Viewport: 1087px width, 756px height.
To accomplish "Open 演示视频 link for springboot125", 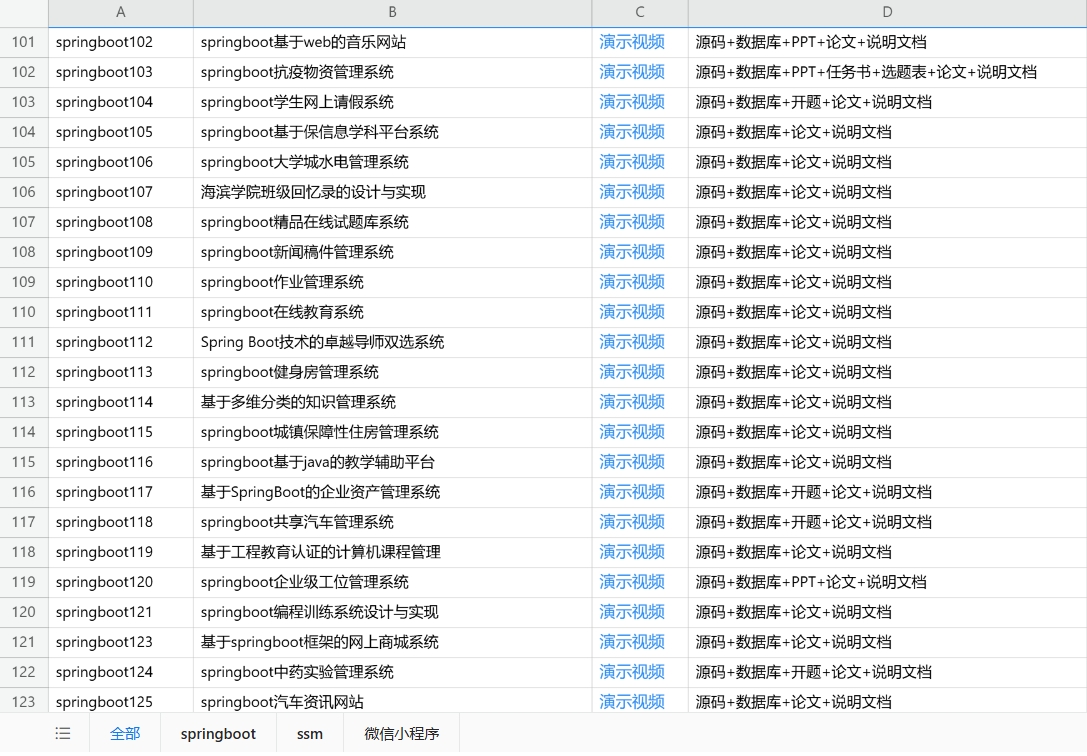I will (x=632, y=702).
